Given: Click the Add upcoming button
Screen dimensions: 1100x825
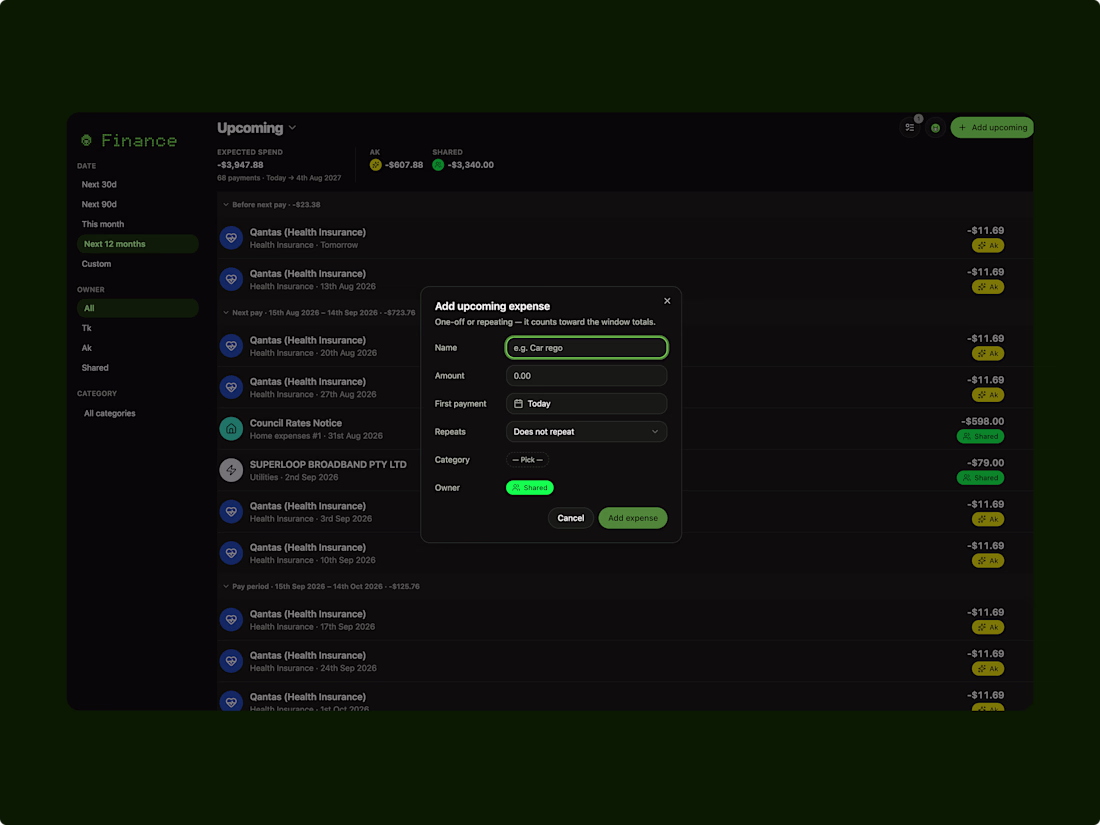Looking at the screenshot, I should pyautogui.click(x=992, y=128).
